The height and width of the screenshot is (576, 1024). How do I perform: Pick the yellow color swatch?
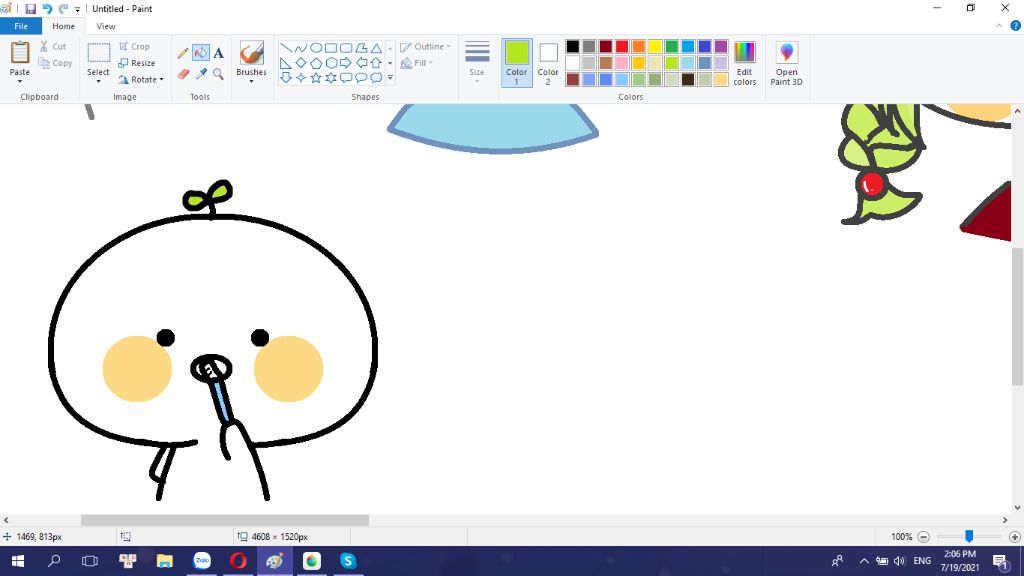tap(655, 46)
